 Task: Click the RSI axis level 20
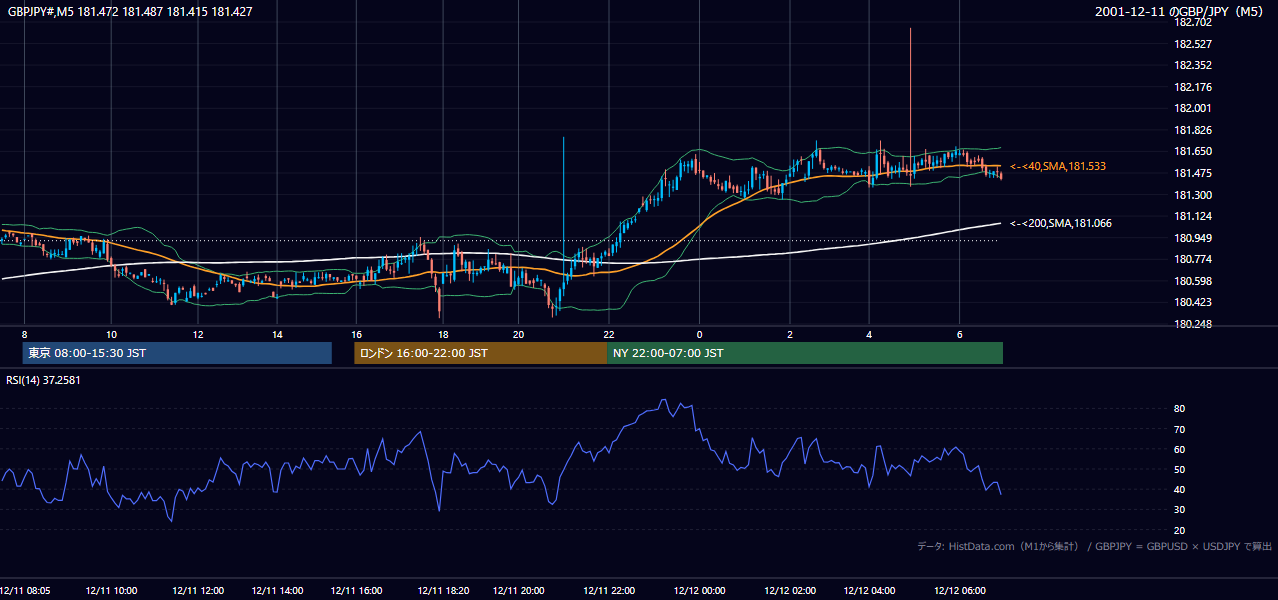(1179, 530)
